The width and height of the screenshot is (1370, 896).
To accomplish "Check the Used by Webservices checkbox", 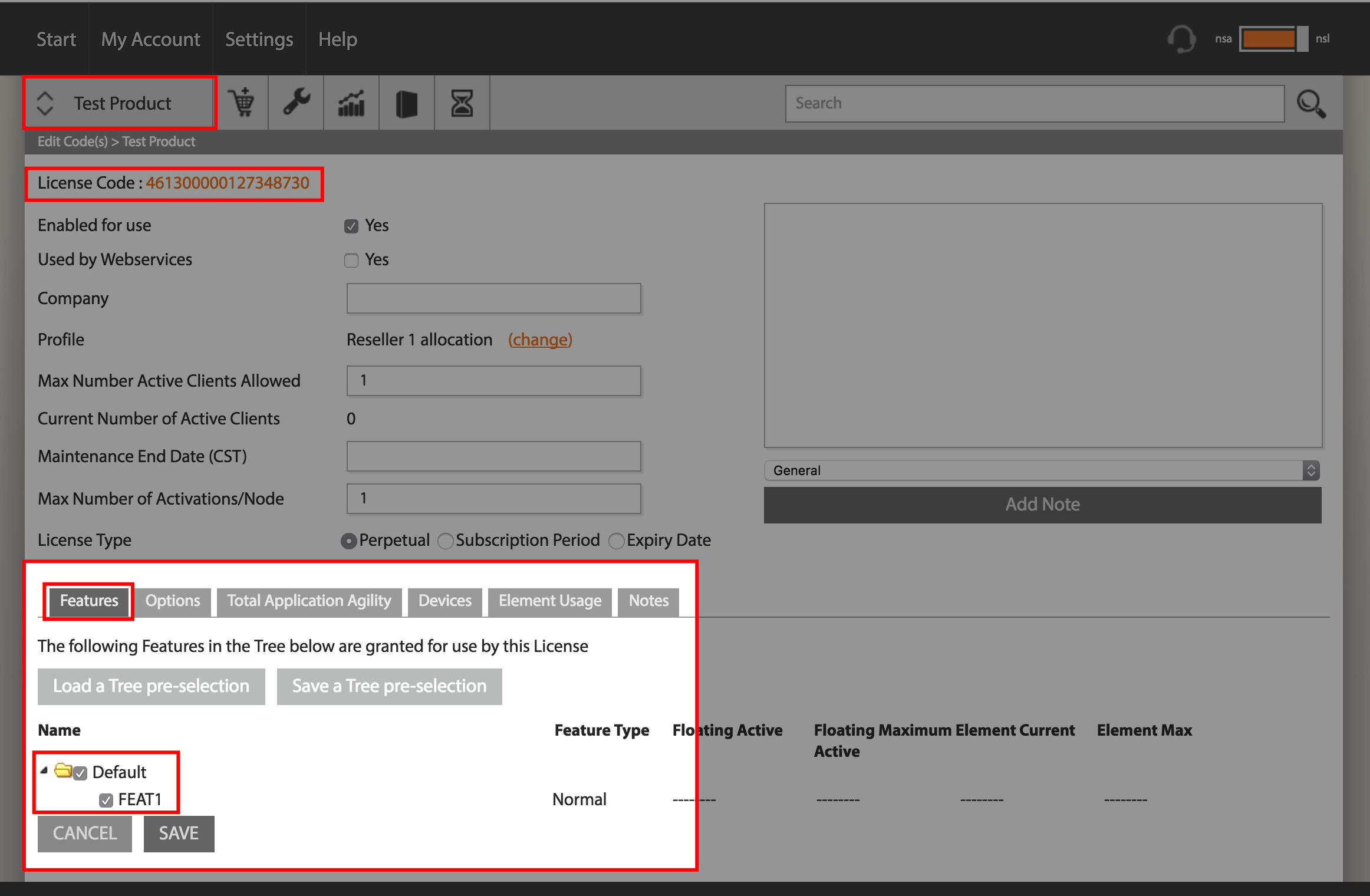I will [351, 261].
